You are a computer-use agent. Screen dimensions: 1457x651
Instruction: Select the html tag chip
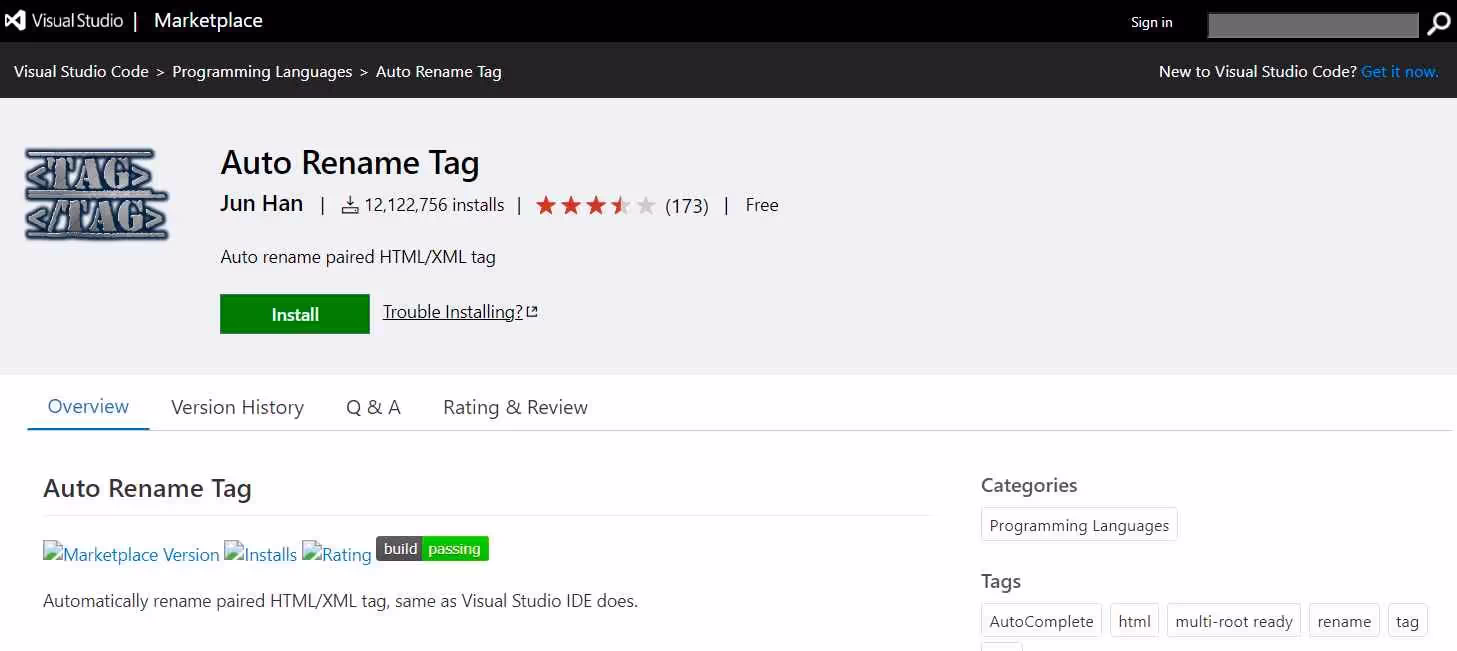pyautogui.click(x=1134, y=621)
